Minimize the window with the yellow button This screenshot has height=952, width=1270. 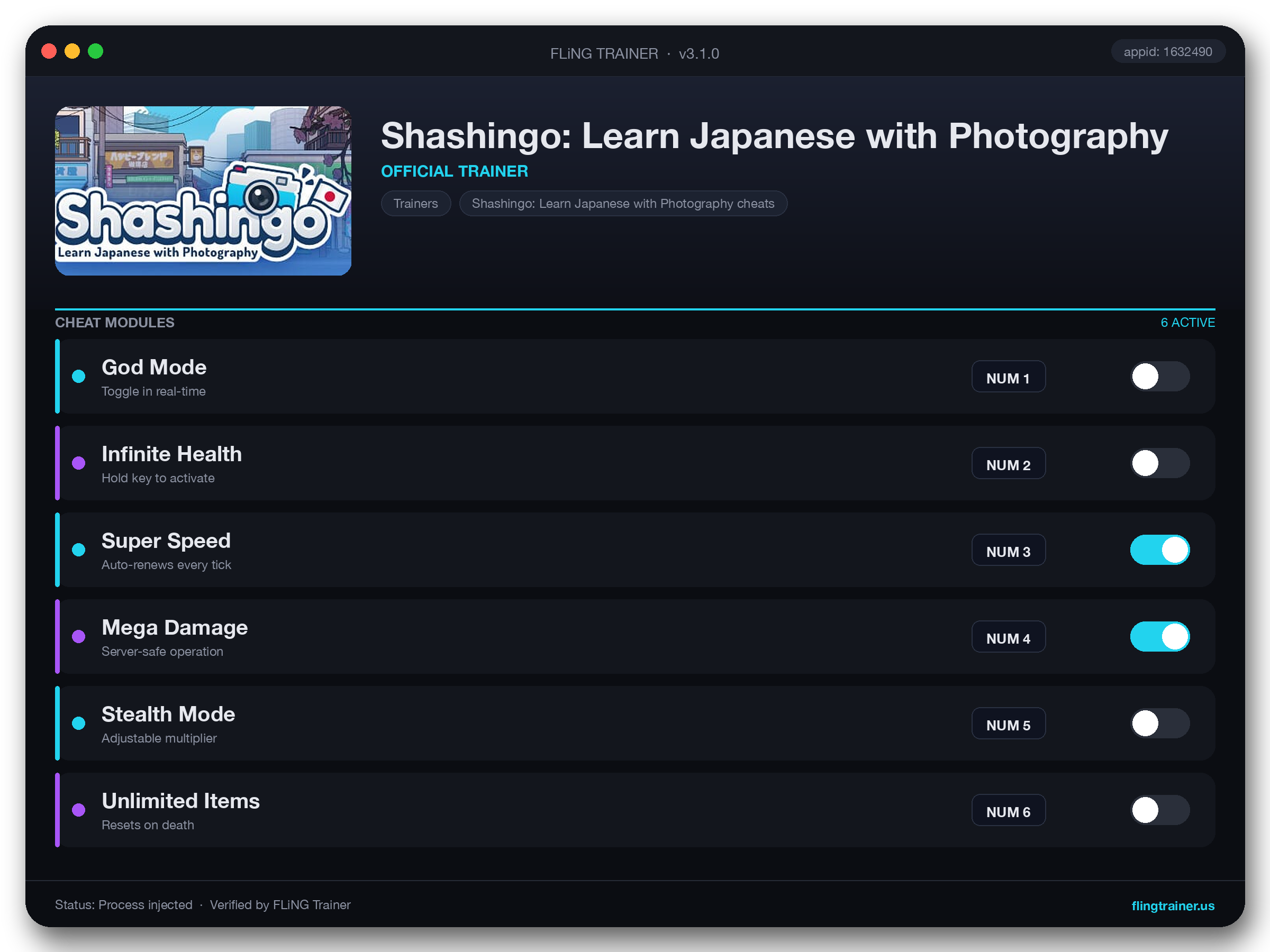[72, 52]
